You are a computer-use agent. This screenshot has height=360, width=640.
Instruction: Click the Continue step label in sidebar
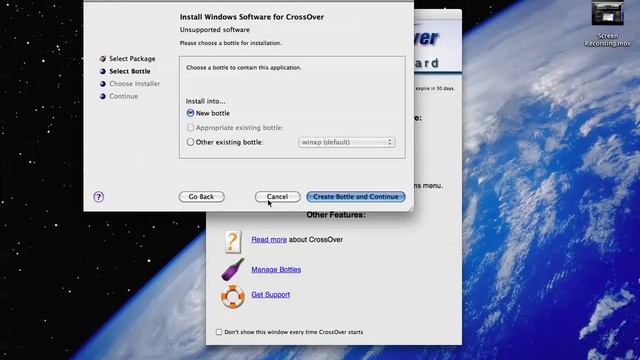click(x=124, y=96)
